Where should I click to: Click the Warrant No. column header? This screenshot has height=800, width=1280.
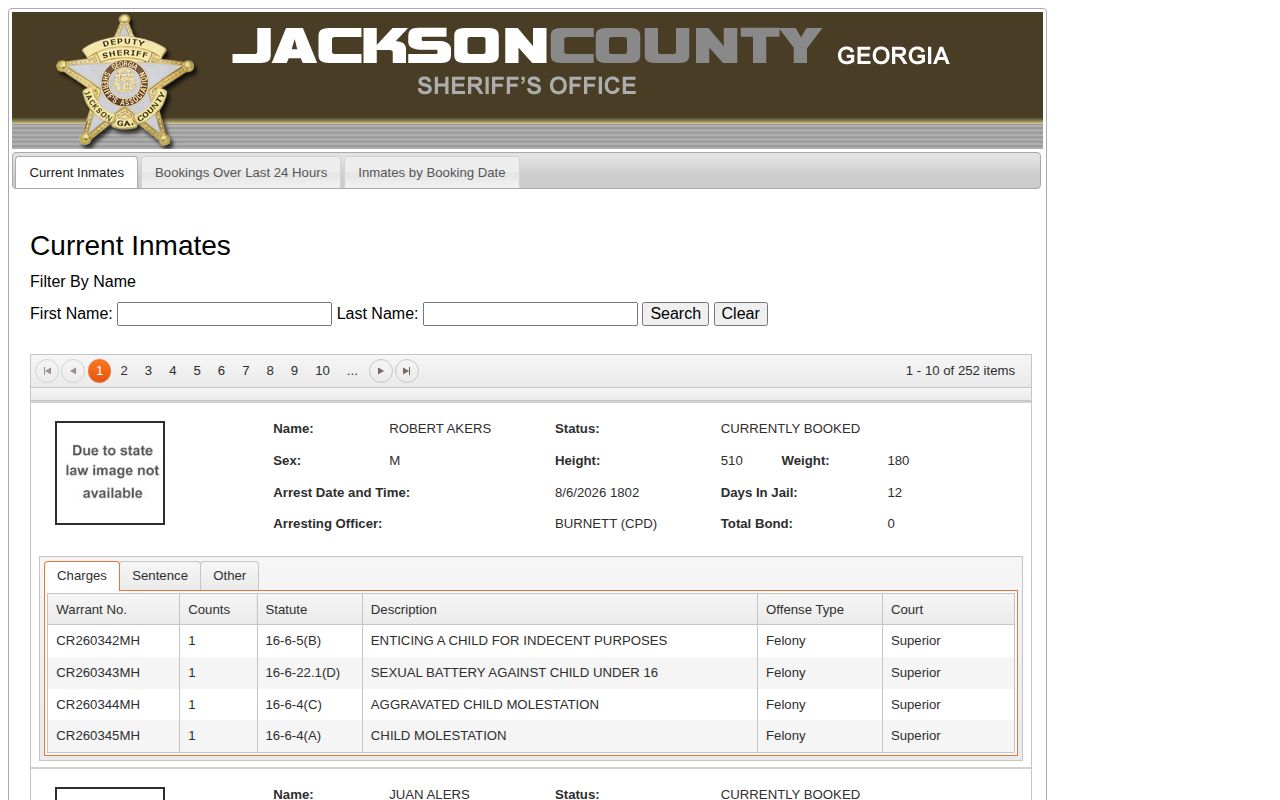[x=114, y=610]
